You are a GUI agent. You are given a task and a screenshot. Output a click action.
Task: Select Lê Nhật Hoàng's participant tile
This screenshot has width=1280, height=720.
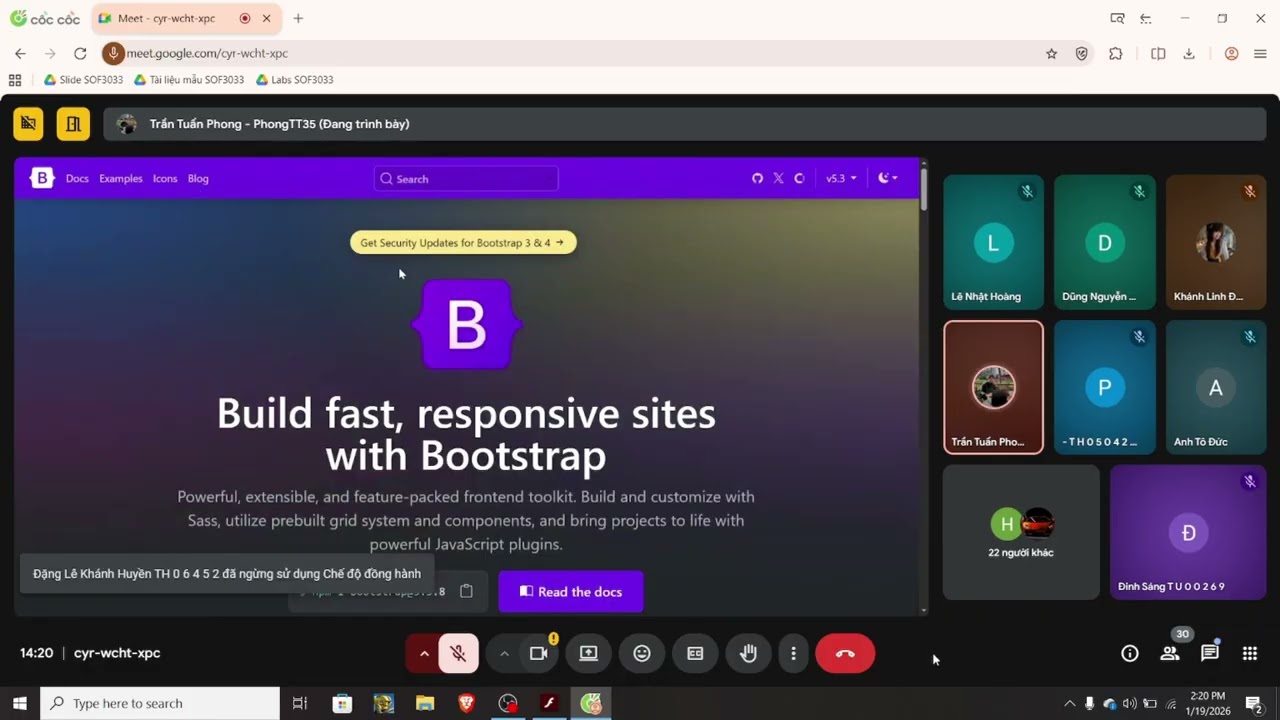pyautogui.click(x=993, y=242)
